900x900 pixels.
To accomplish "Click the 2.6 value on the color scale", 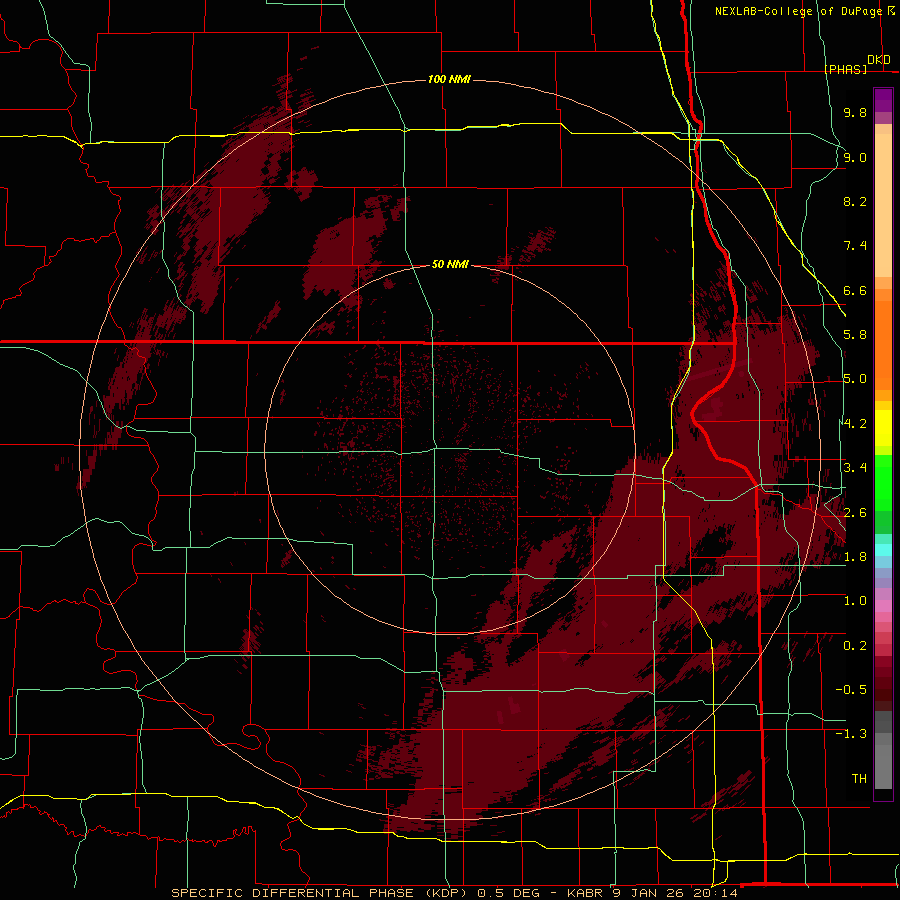I will pyautogui.click(x=855, y=513).
